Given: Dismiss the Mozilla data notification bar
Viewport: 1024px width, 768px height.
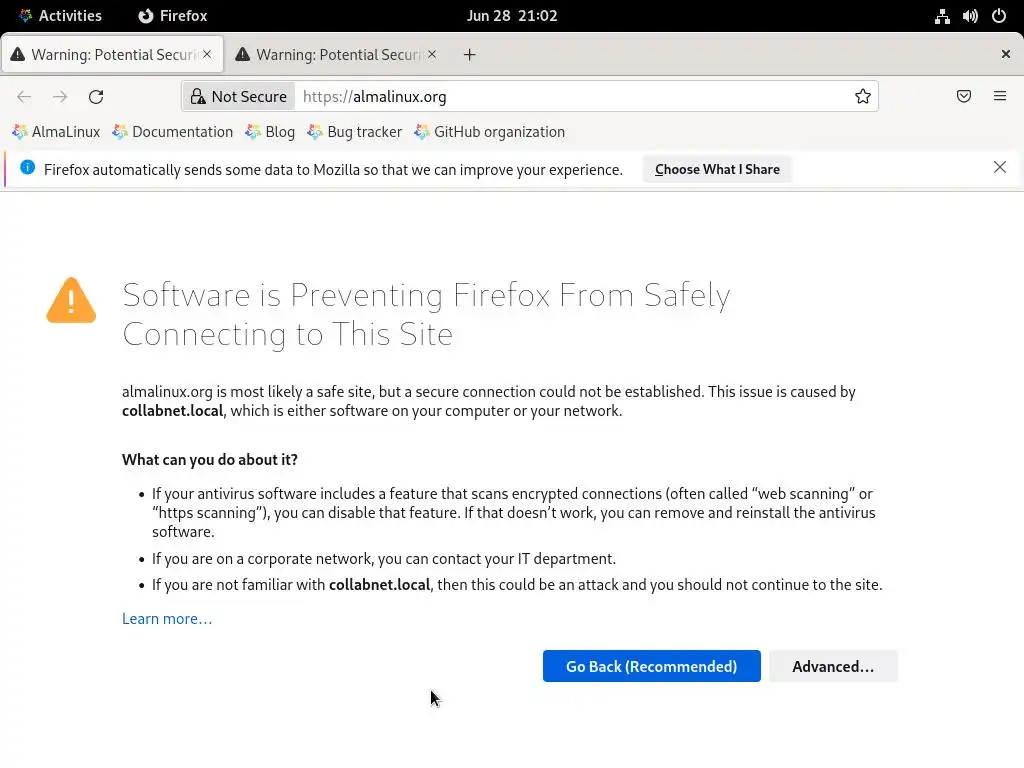Looking at the screenshot, I should point(999,168).
